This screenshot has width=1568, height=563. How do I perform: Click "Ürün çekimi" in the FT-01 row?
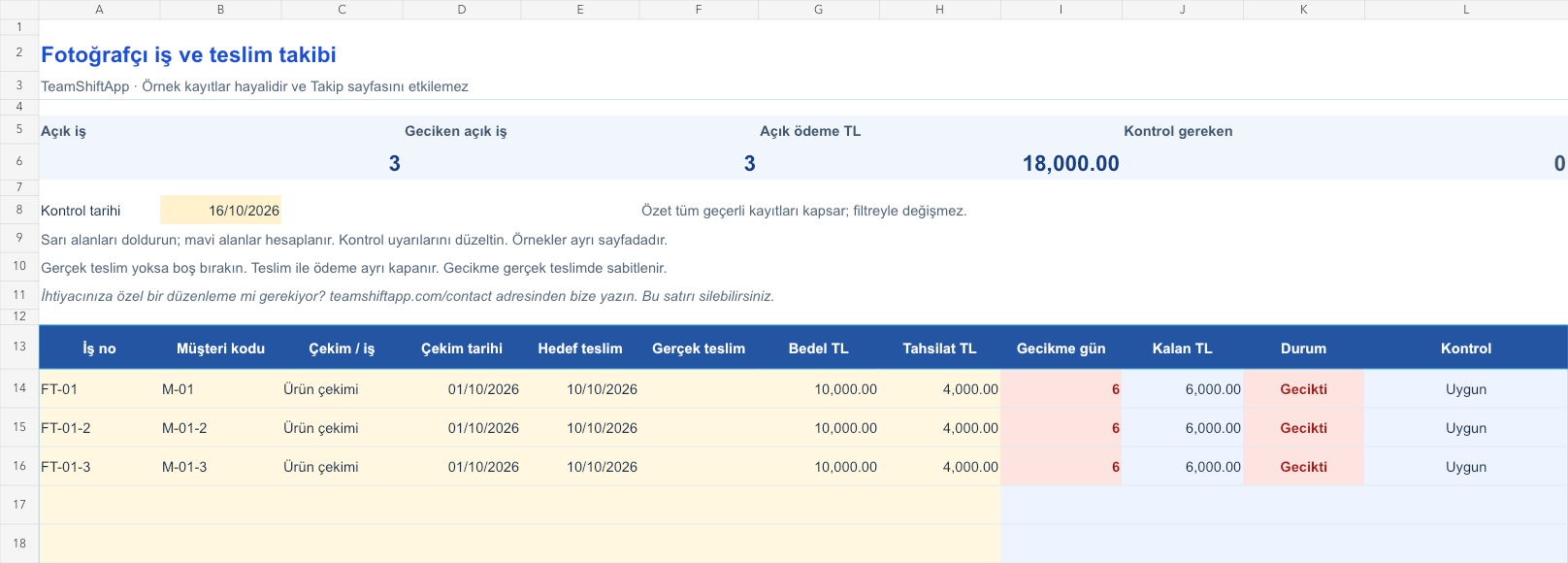coord(342,388)
